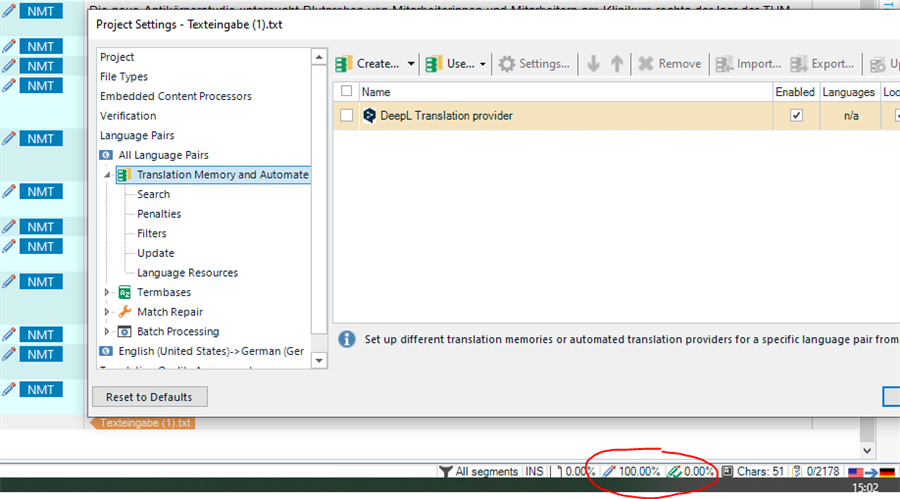Open Embedded Content Processors settings
Image resolution: width=900 pixels, height=499 pixels.
176,96
